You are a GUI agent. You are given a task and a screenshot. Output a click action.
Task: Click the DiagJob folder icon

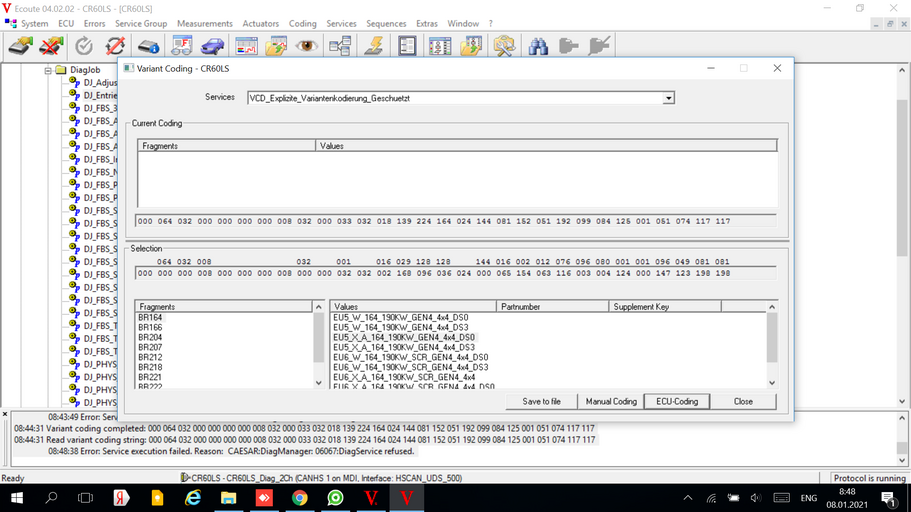pos(61,70)
